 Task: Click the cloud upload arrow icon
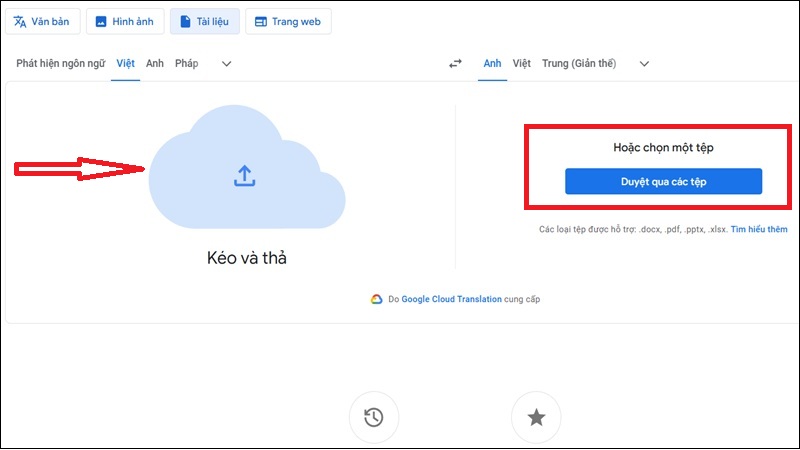244,176
